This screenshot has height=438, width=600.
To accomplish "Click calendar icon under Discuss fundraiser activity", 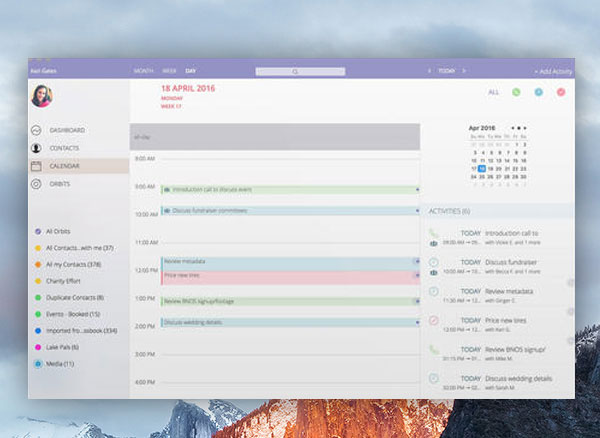I will 434,272.
